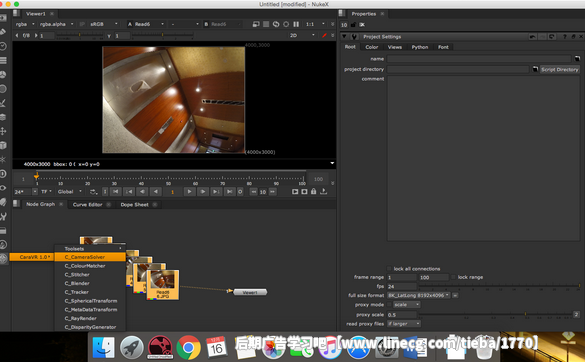Open the viewer channel rgba dropdown
Image resolution: width=585 pixels, height=362 pixels.
tap(25, 24)
